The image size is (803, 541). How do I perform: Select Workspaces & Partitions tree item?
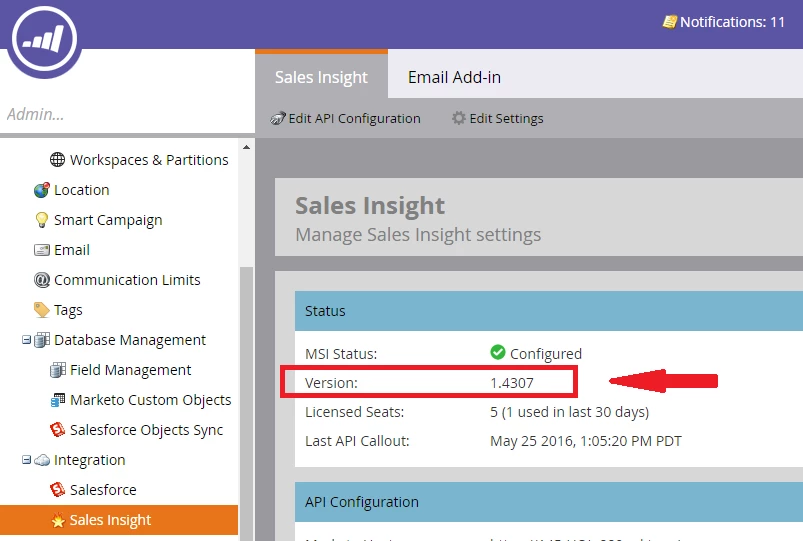pos(139,160)
